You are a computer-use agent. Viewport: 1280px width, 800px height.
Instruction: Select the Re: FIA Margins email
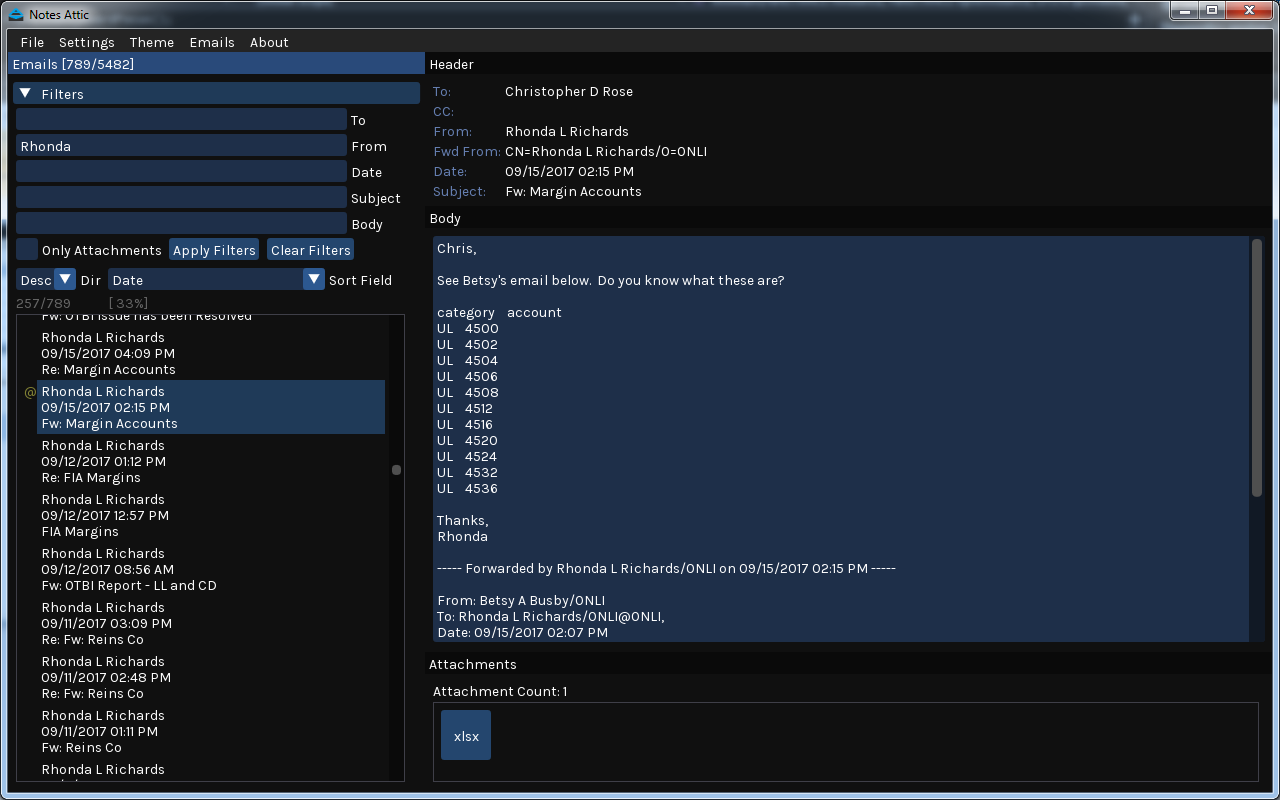(211, 461)
